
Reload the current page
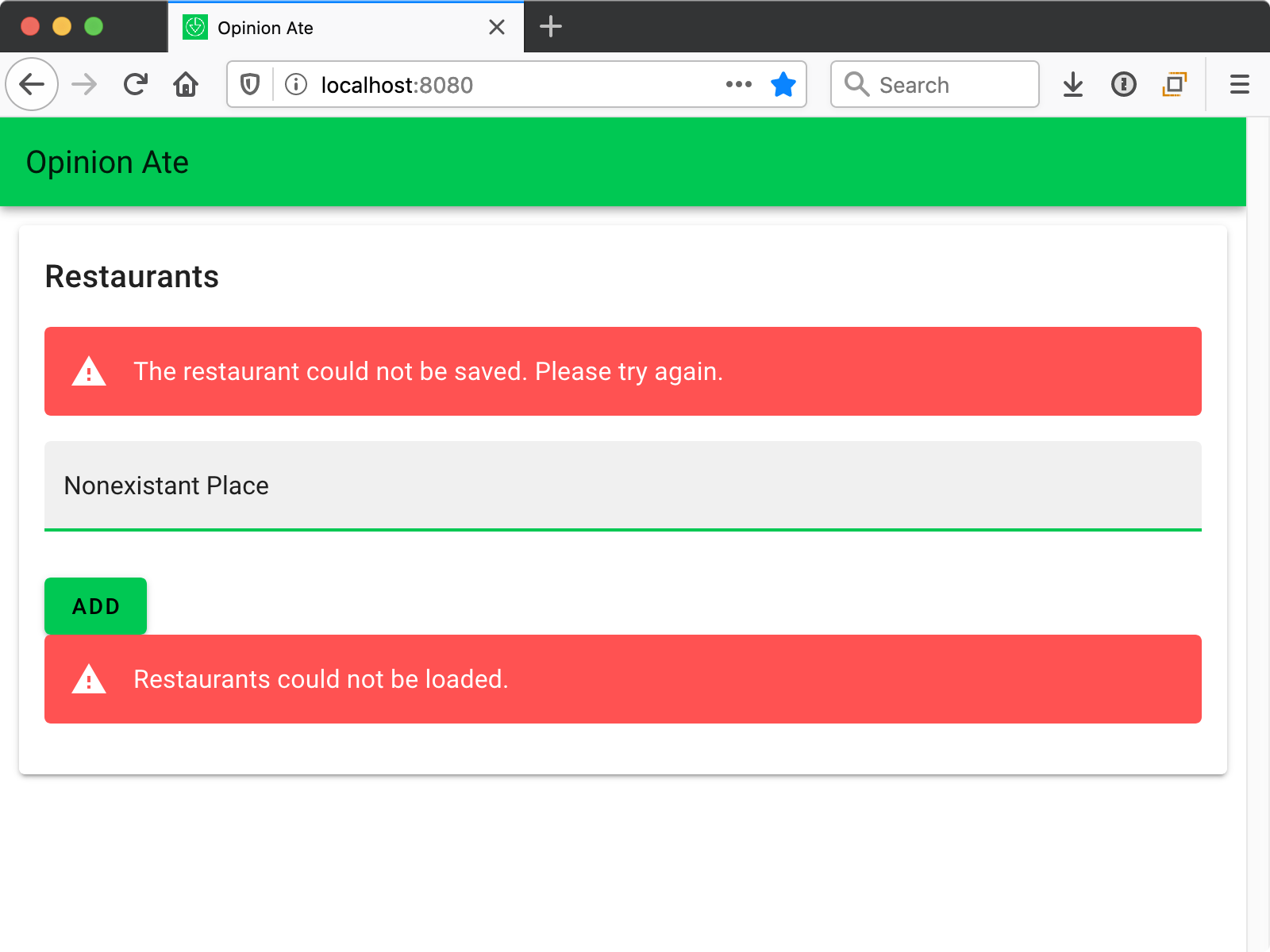pyautogui.click(x=136, y=84)
